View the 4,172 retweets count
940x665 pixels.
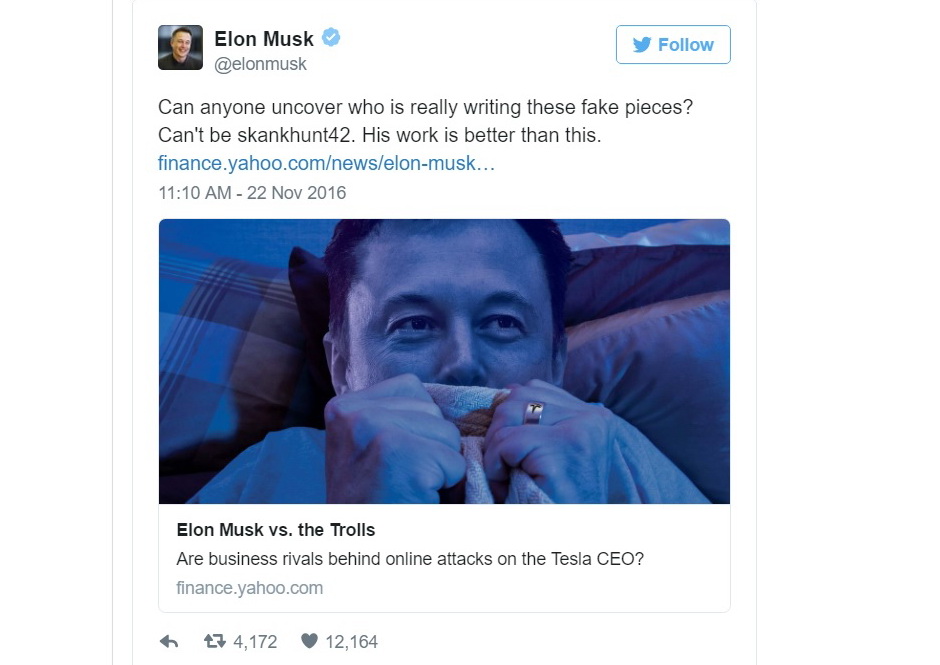(255, 642)
